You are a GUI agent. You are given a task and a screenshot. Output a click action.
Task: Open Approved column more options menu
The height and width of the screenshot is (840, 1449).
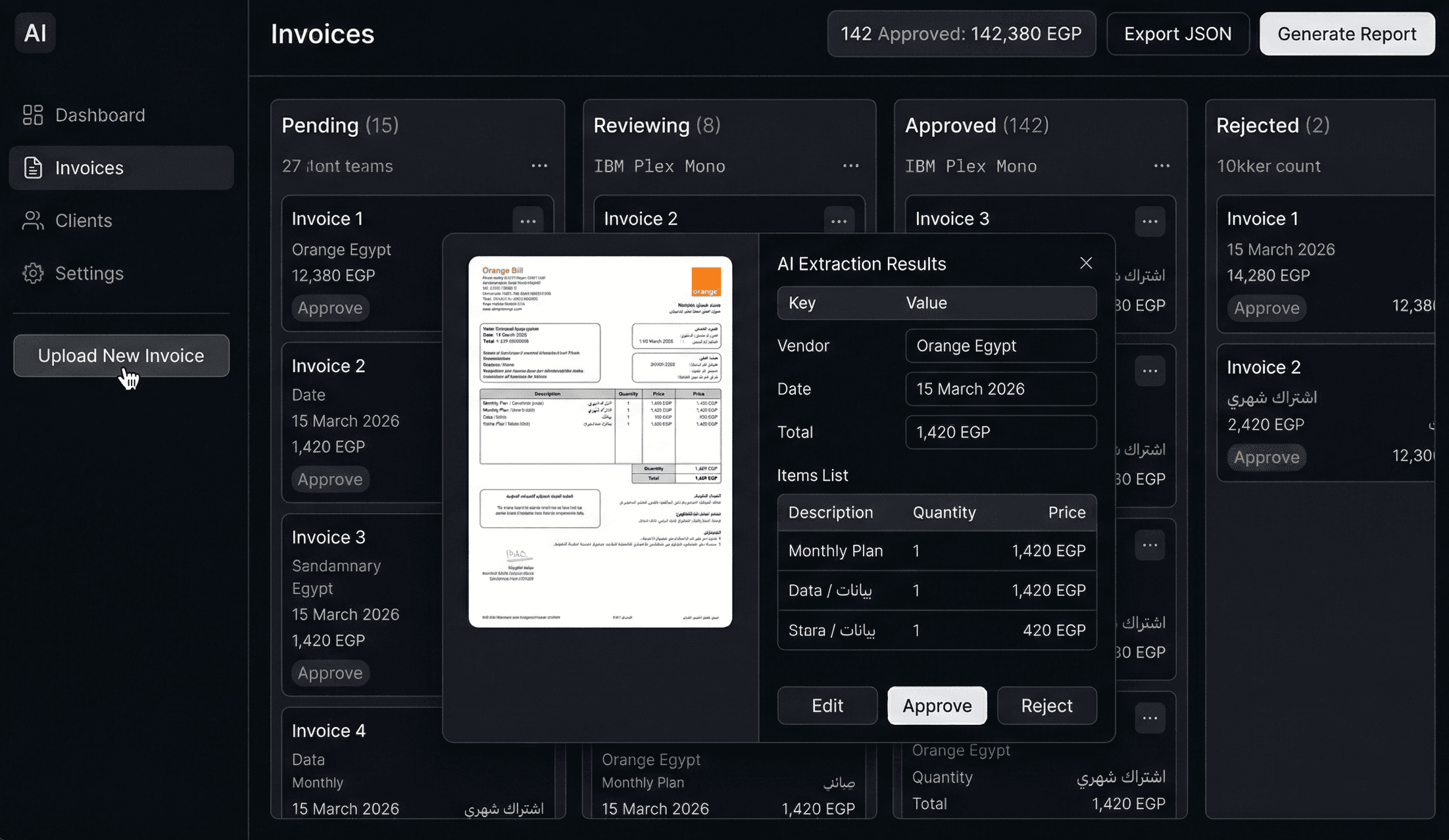[x=1162, y=166]
